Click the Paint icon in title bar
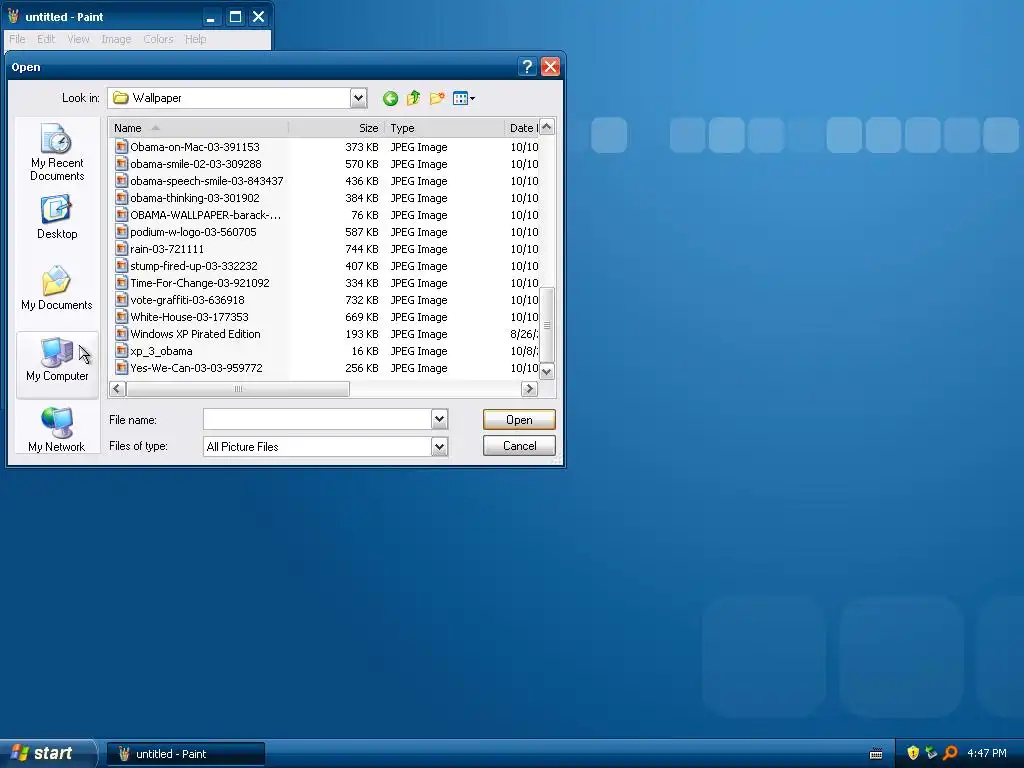Screen dimensions: 1024x768 14,17
